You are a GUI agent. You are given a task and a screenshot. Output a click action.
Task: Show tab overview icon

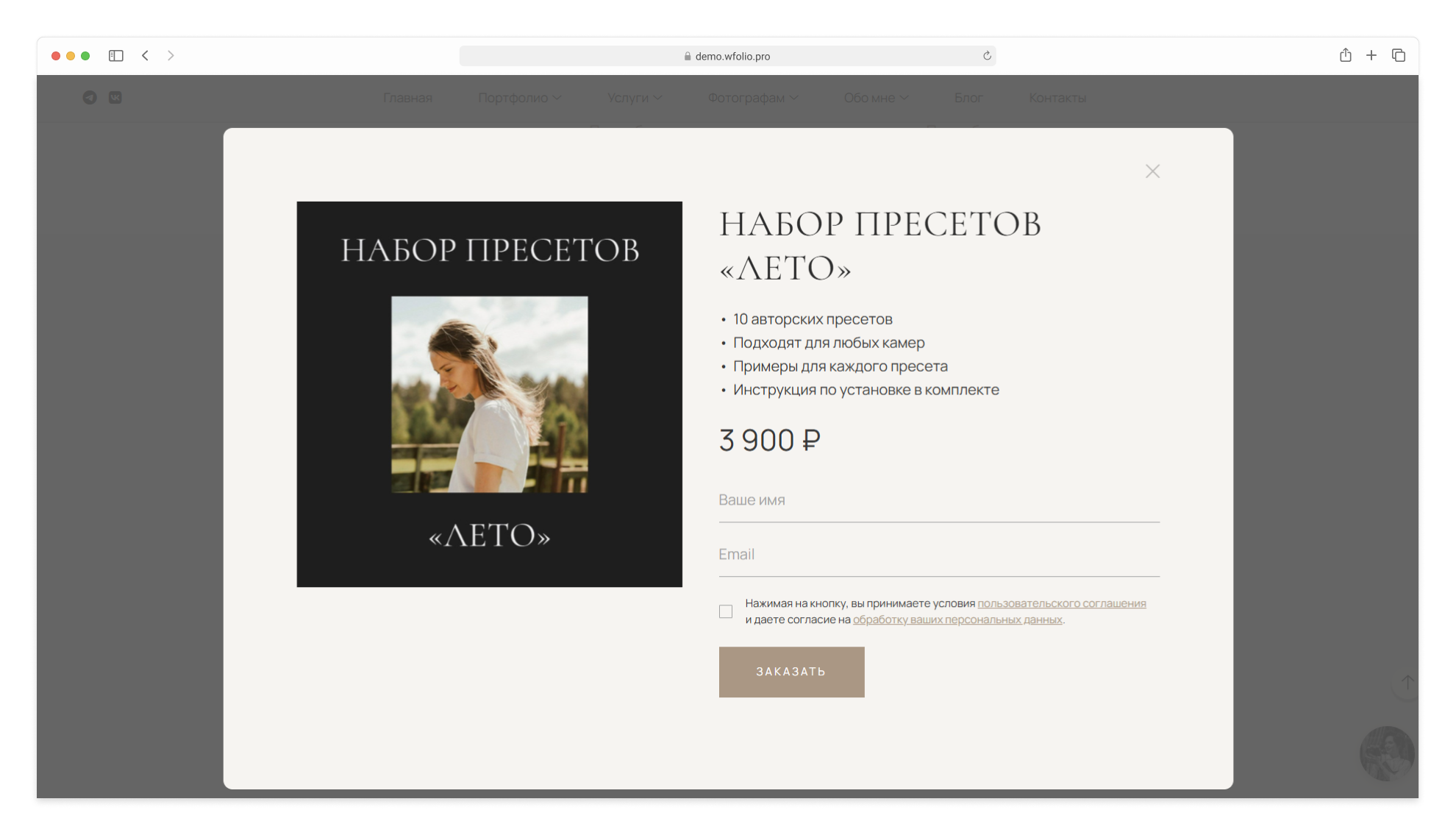pos(1398,56)
